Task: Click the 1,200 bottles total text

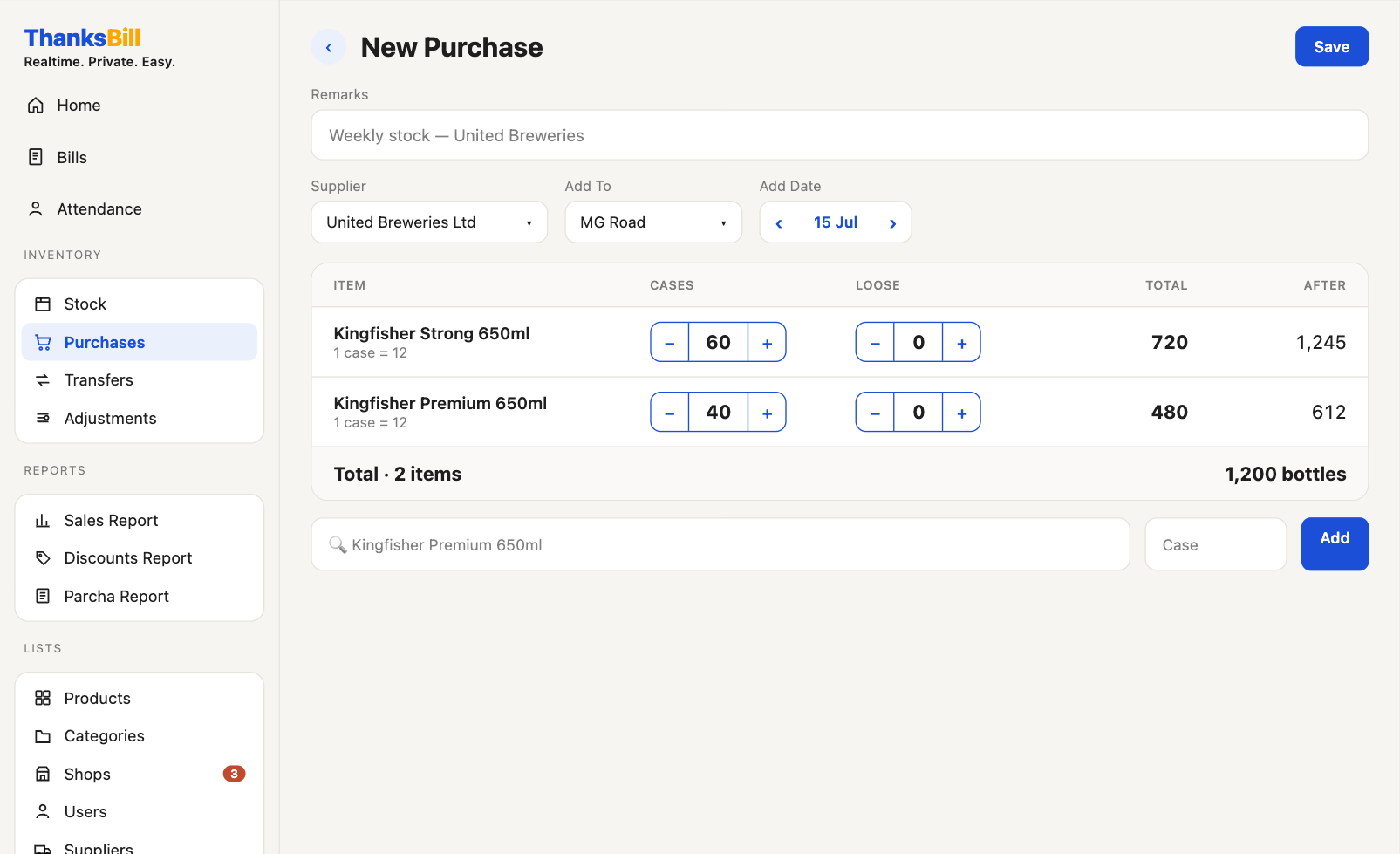Action: click(x=1285, y=474)
